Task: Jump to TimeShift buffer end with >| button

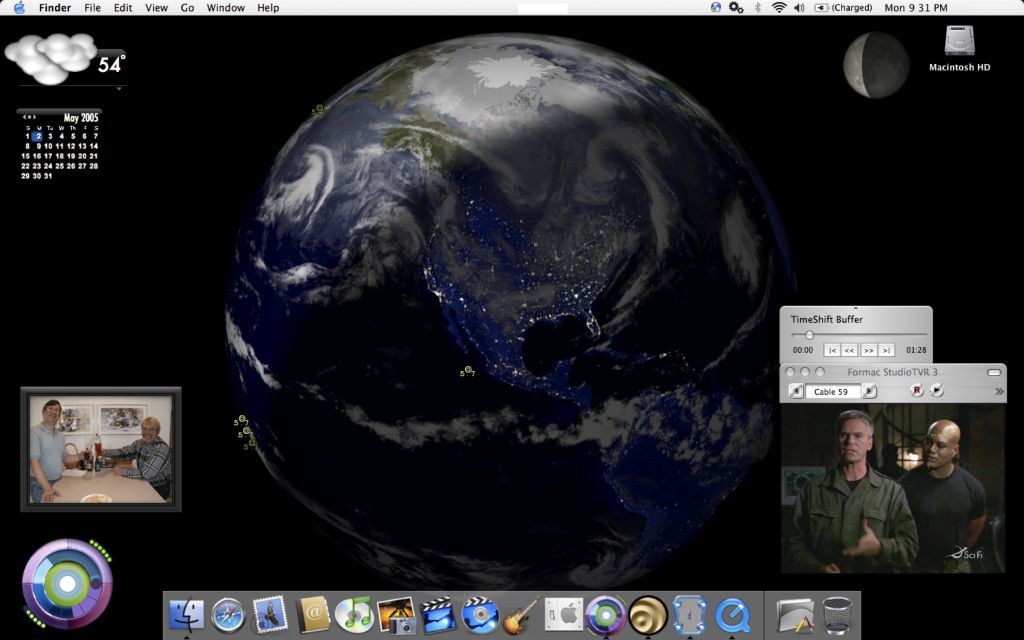Action: [x=886, y=350]
